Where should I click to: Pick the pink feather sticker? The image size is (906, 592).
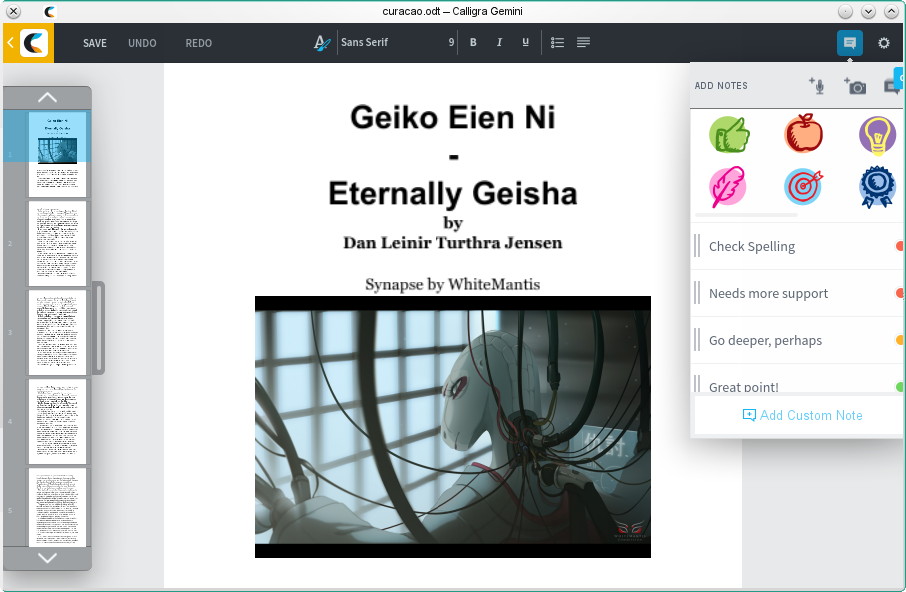[729, 186]
